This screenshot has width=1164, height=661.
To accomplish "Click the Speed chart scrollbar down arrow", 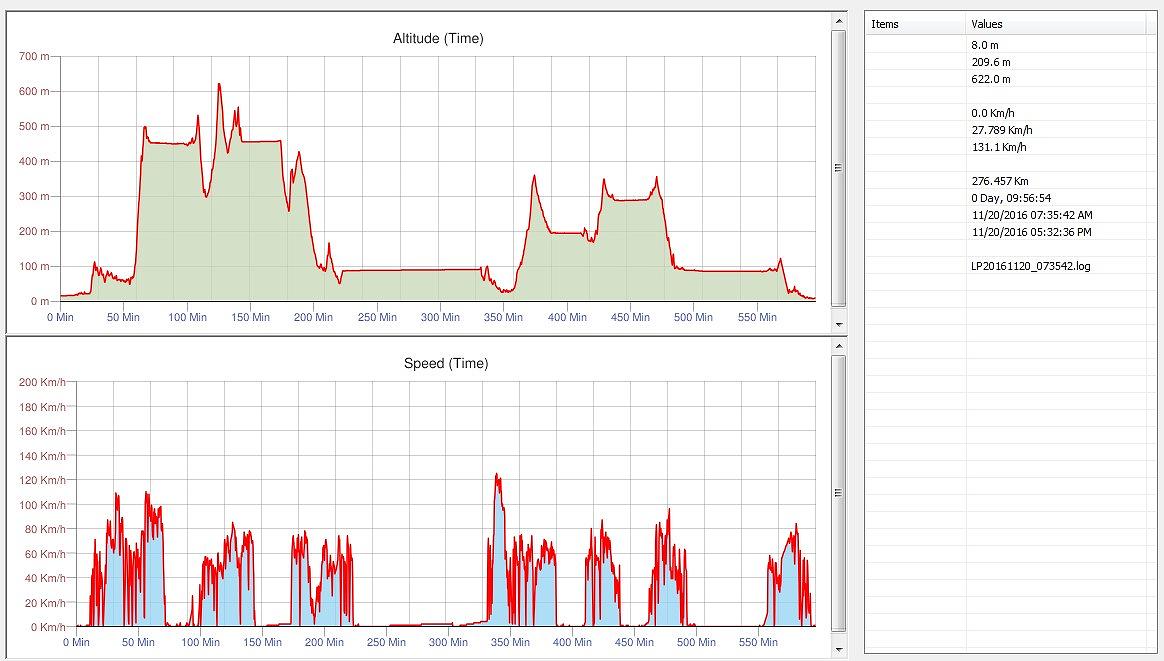I will [839, 649].
